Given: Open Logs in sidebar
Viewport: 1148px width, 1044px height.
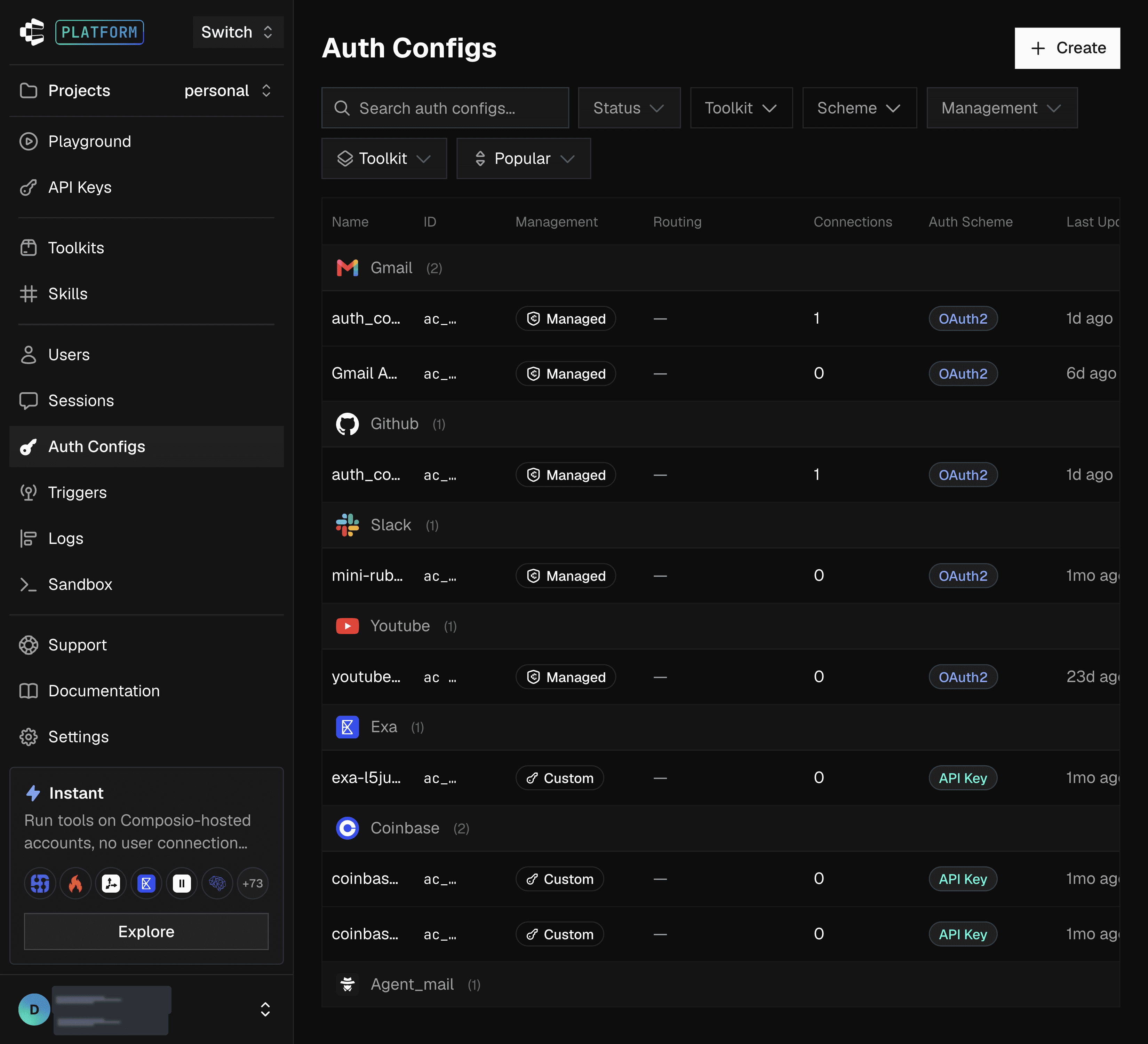Looking at the screenshot, I should click(146, 538).
